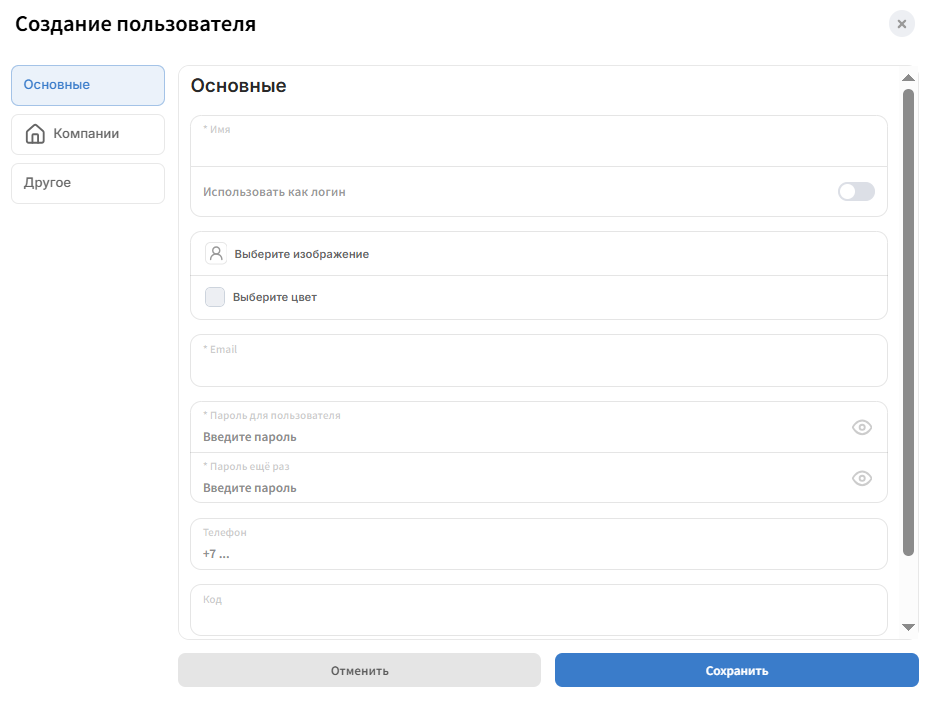
Task: Click into the Имя input field
Action: [x=539, y=141]
